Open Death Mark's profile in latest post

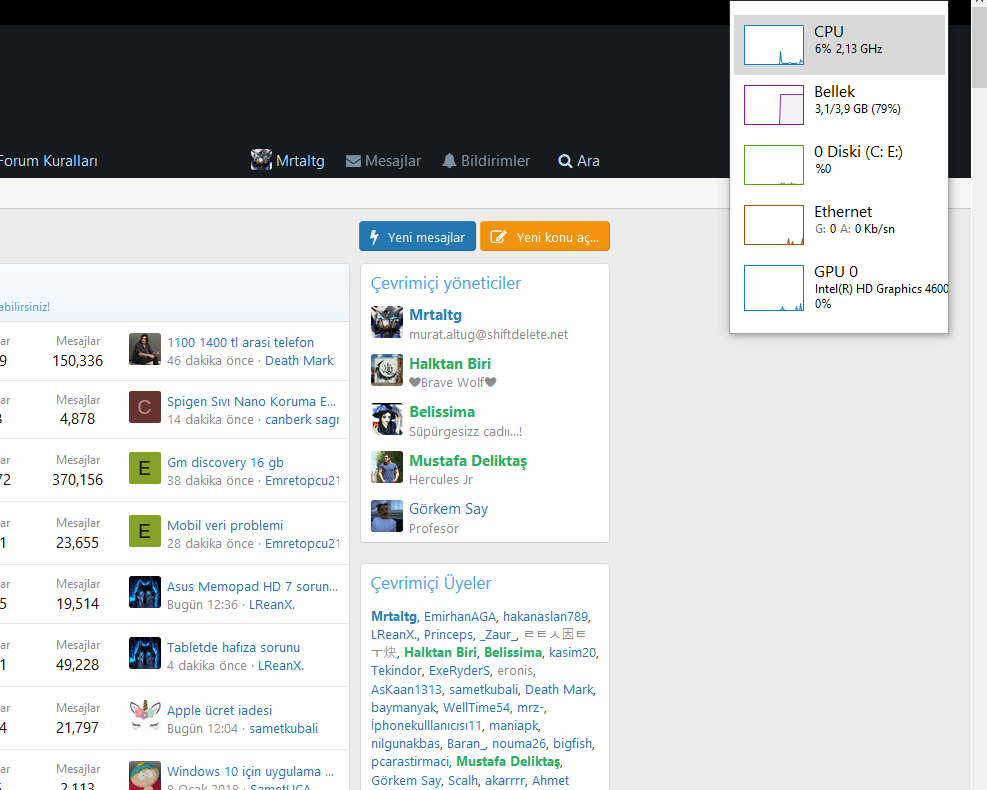pyautogui.click(x=299, y=361)
